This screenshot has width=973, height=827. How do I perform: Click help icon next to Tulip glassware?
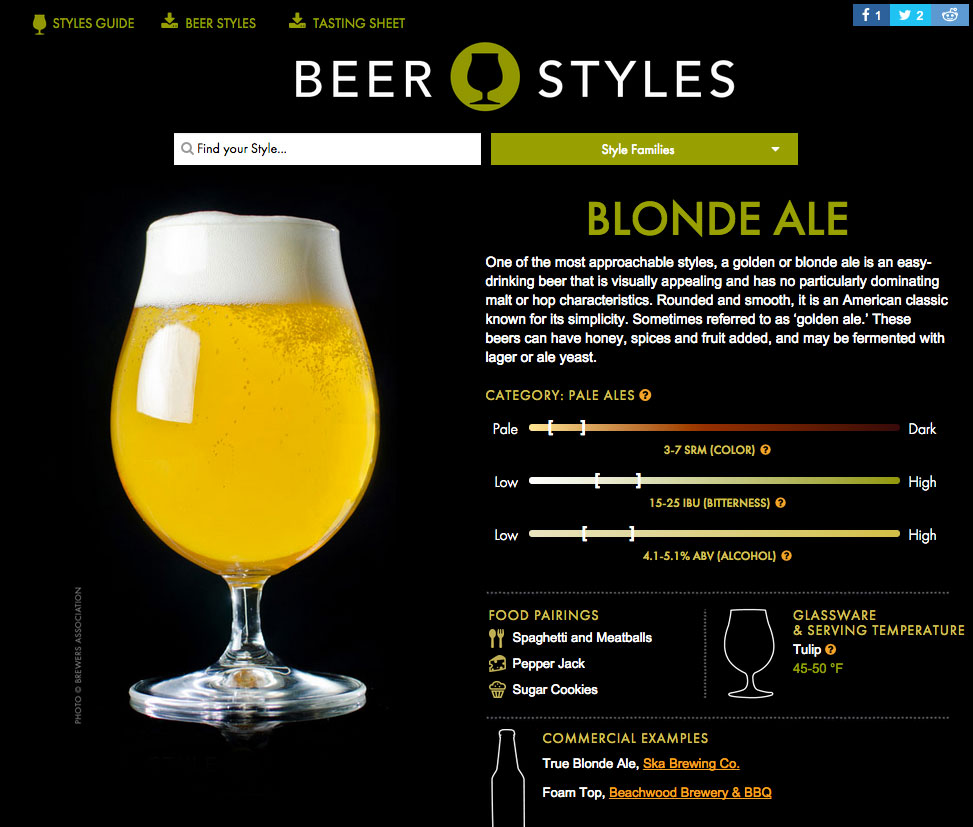tap(831, 650)
